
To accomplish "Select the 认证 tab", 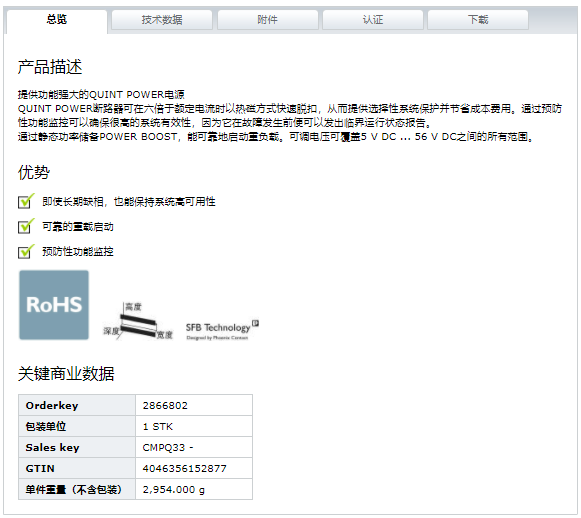I will pyautogui.click(x=373, y=20).
